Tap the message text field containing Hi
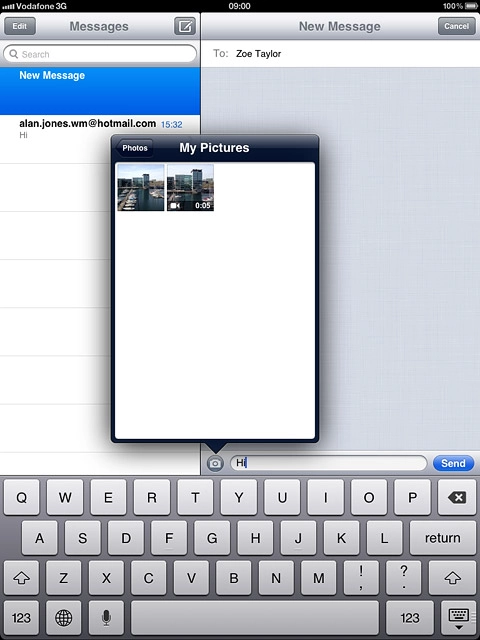This screenshot has width=480, height=640. (x=329, y=463)
